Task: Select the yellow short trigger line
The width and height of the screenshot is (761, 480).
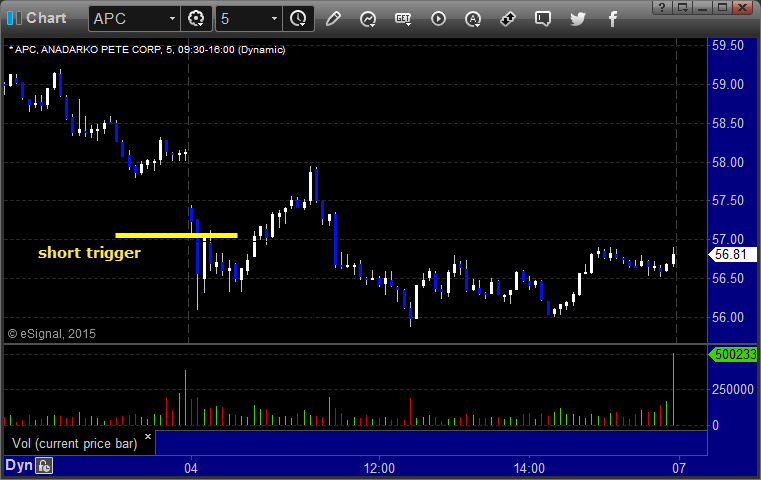Action: [176, 236]
